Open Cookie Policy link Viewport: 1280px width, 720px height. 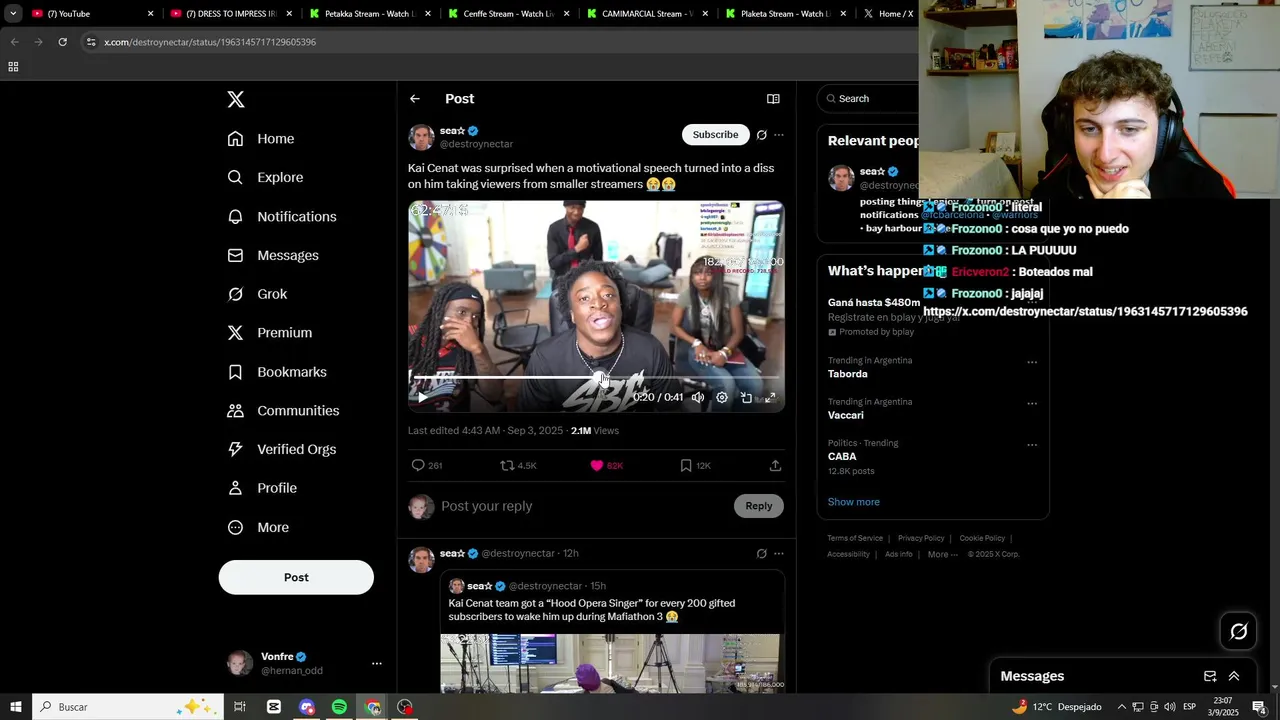tap(982, 538)
